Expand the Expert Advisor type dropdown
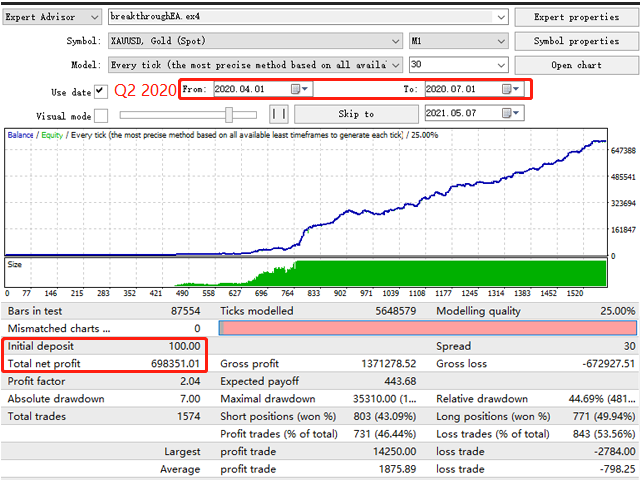640x480 pixels. click(x=94, y=17)
